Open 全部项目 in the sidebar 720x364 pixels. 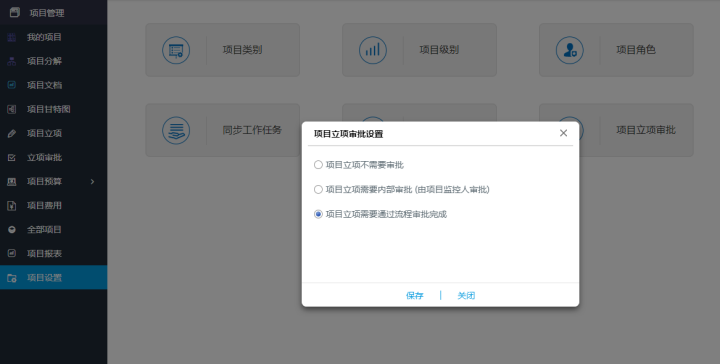pyautogui.click(x=53, y=230)
